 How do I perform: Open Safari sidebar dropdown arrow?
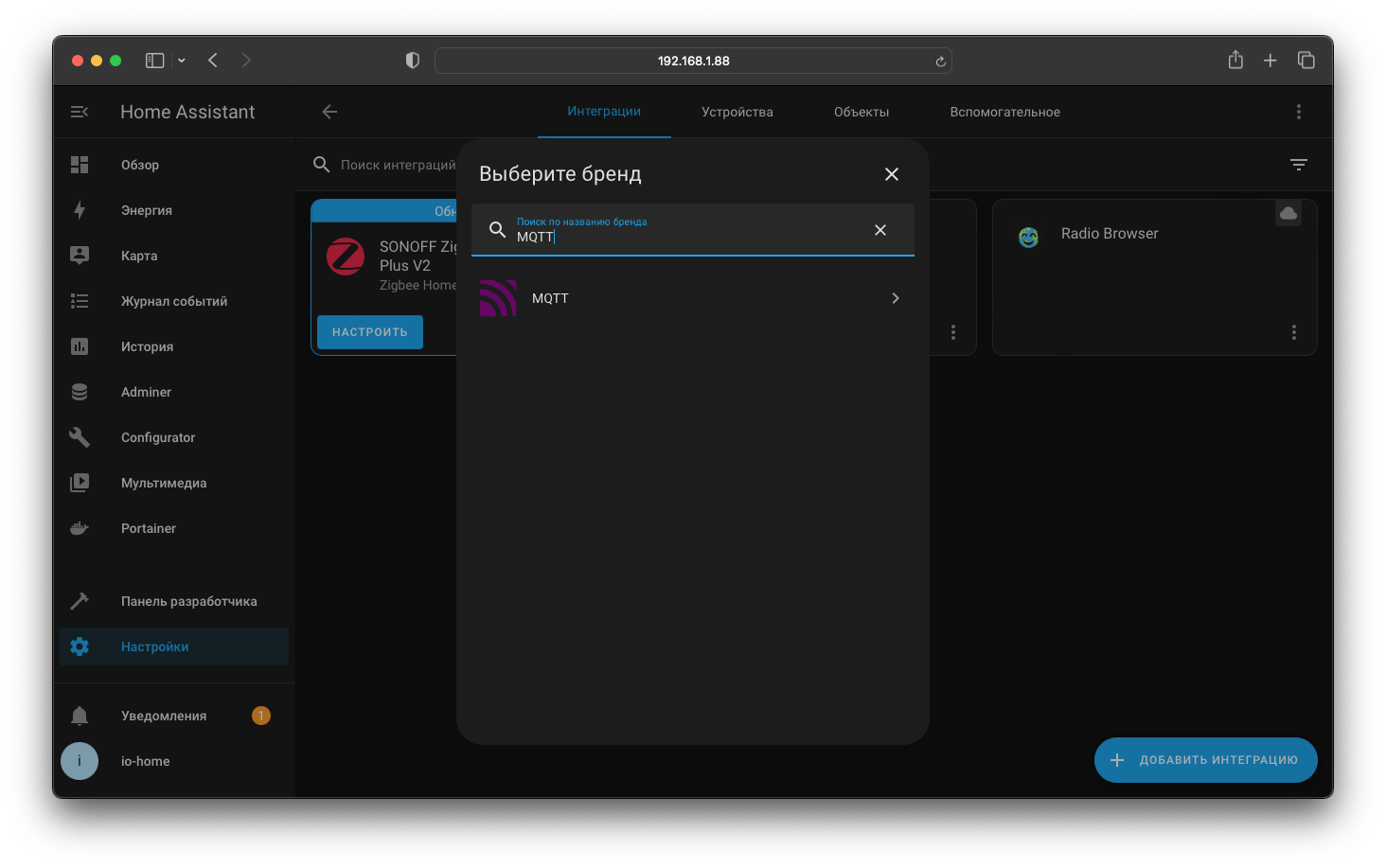pyautogui.click(x=182, y=61)
